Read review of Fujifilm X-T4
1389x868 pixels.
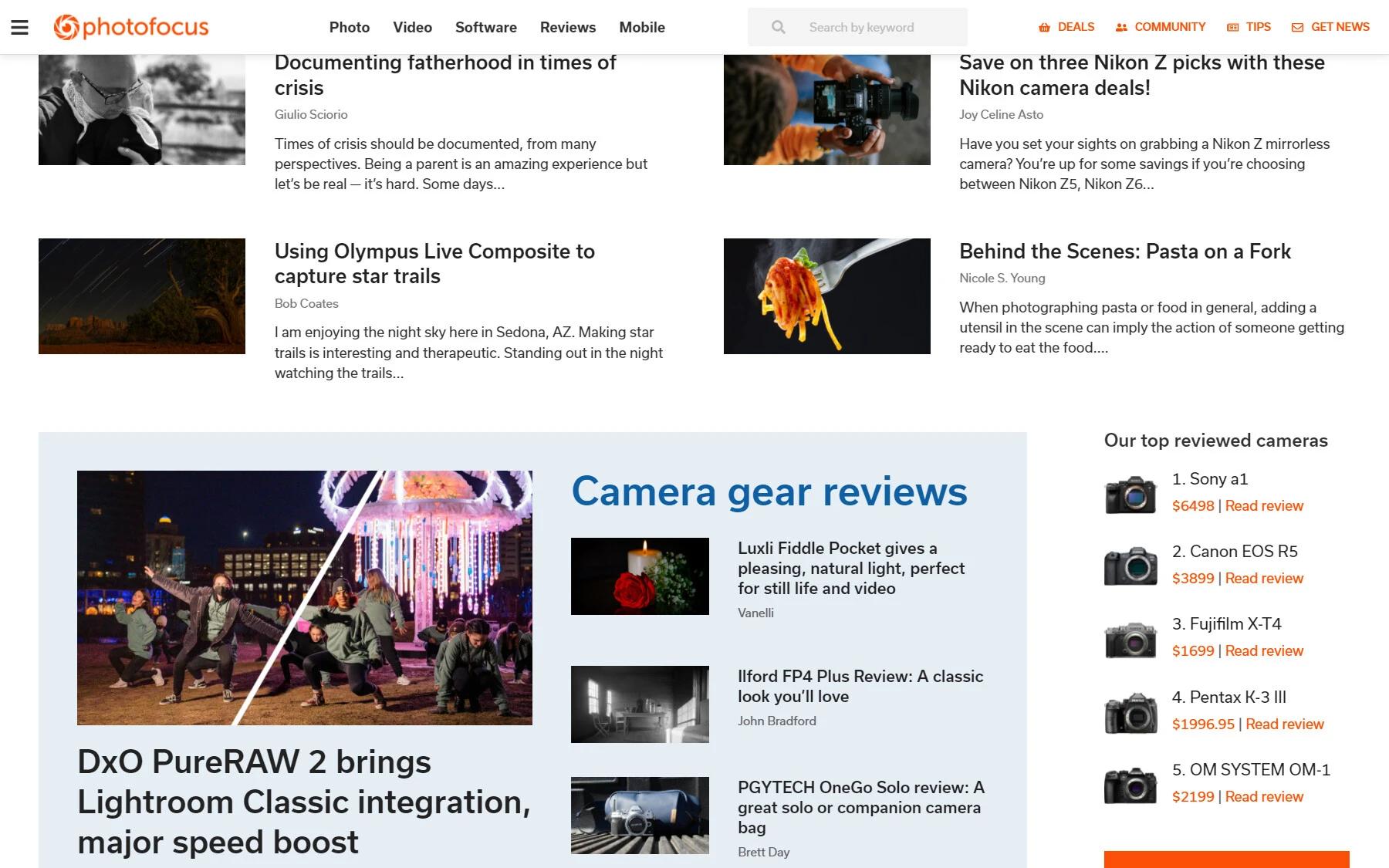pyautogui.click(x=1264, y=650)
